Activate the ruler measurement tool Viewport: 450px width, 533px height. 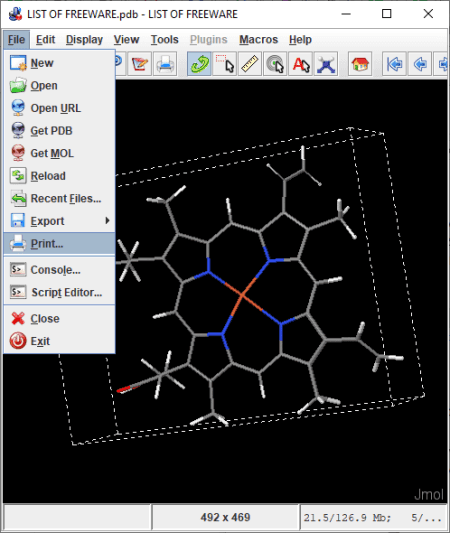click(x=250, y=64)
